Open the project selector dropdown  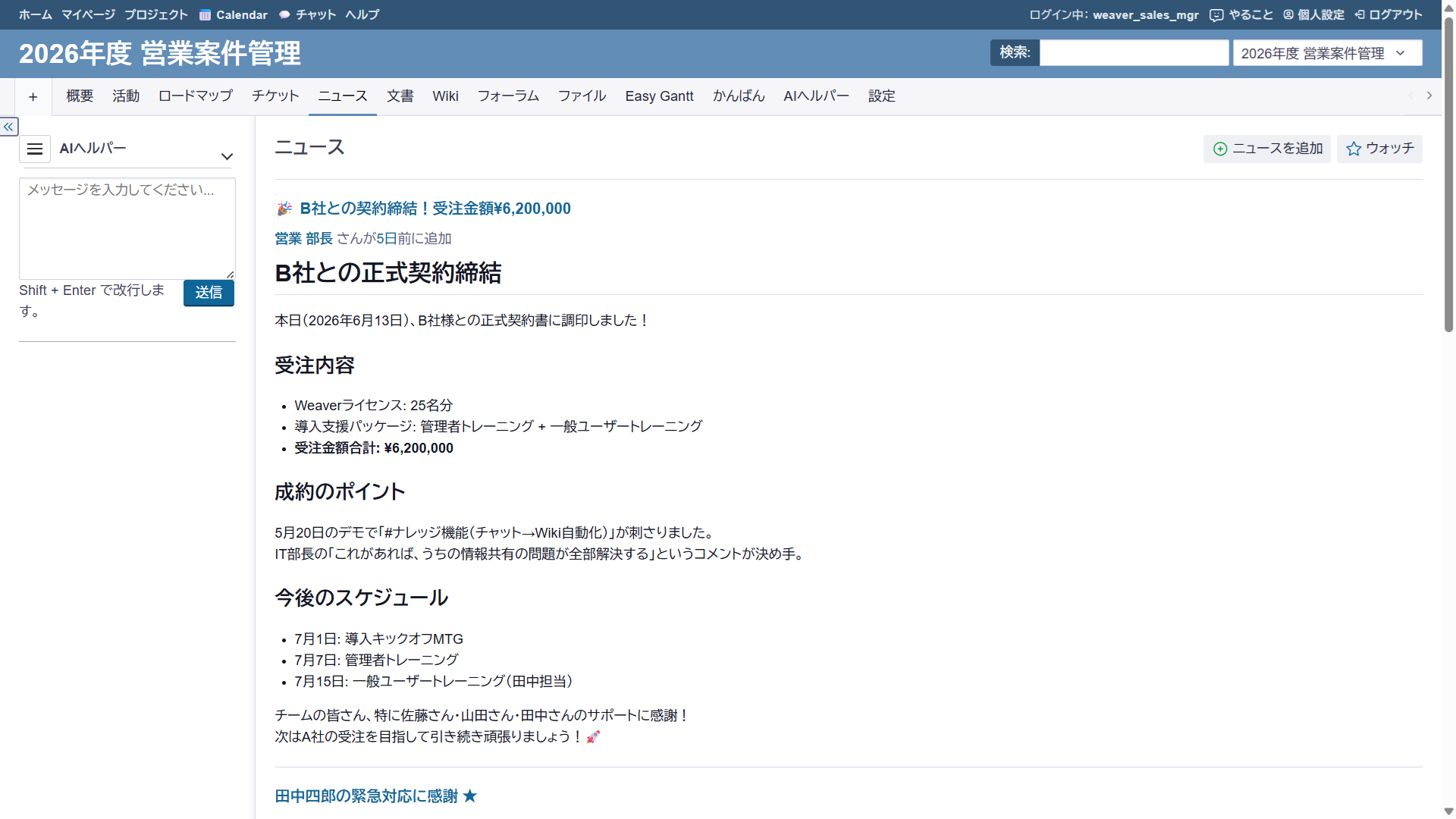(1327, 53)
